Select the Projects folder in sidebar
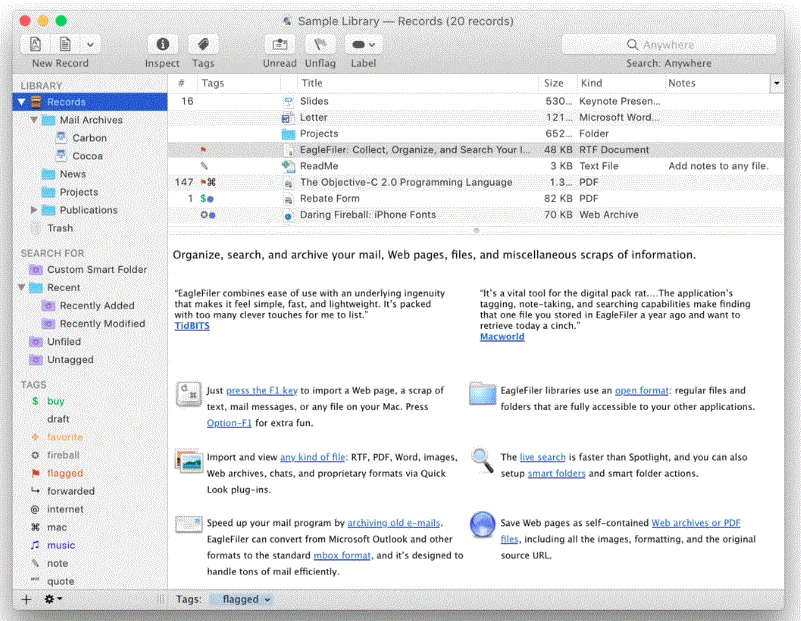The image size is (801, 621). tap(79, 192)
